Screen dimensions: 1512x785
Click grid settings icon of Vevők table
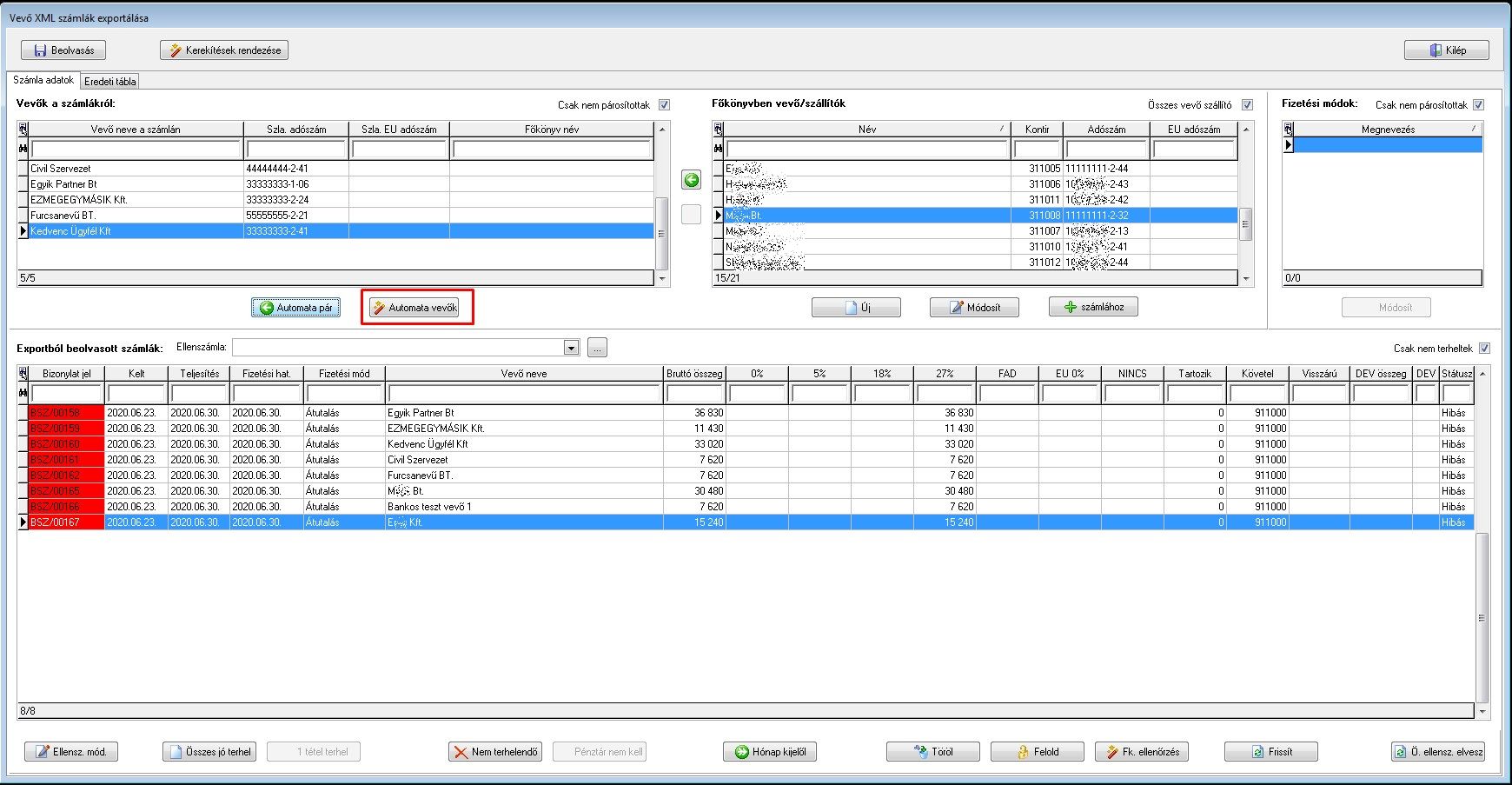pyautogui.click(x=23, y=130)
